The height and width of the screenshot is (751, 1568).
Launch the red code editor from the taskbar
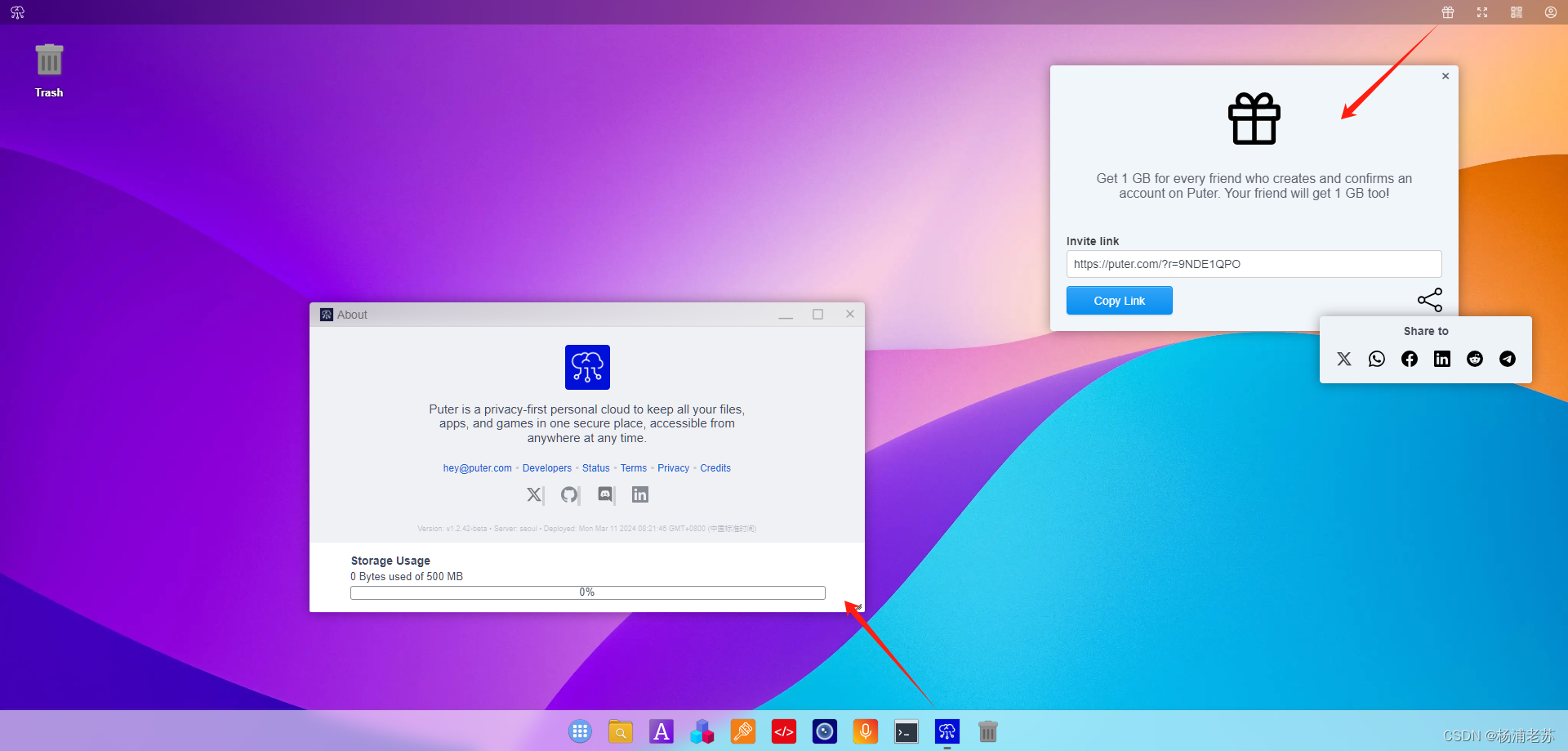(784, 731)
